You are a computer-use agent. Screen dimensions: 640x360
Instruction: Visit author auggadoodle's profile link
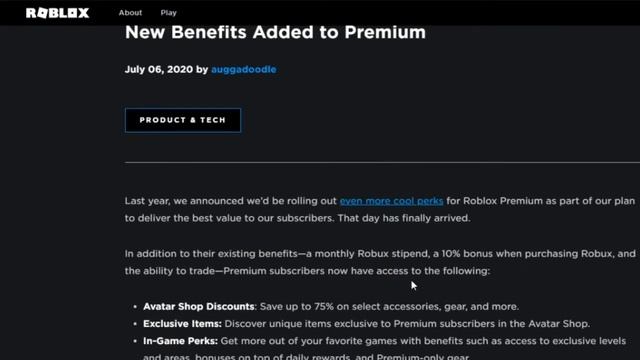point(244,69)
